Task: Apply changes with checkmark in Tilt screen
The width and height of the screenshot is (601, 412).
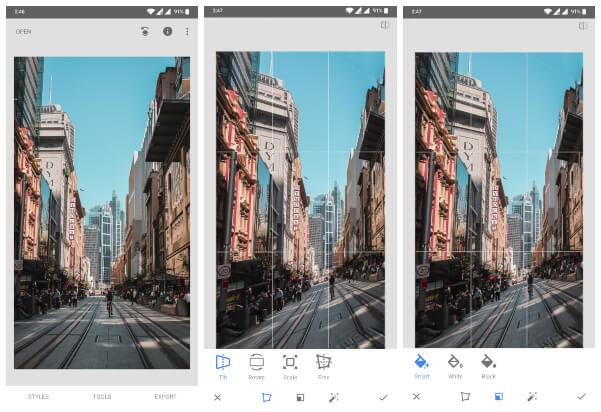Action: click(x=383, y=397)
